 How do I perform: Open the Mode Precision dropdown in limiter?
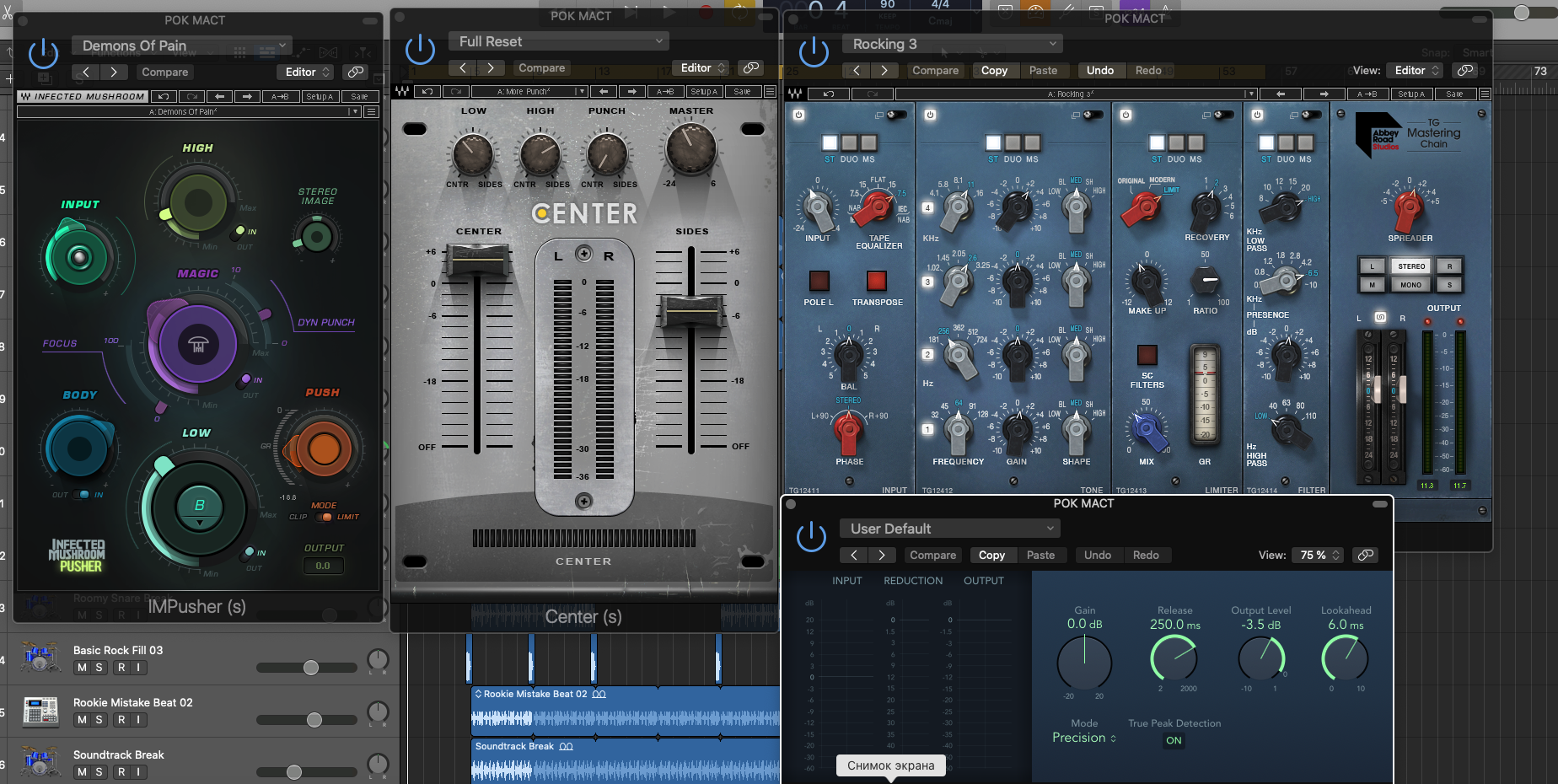[1084, 738]
